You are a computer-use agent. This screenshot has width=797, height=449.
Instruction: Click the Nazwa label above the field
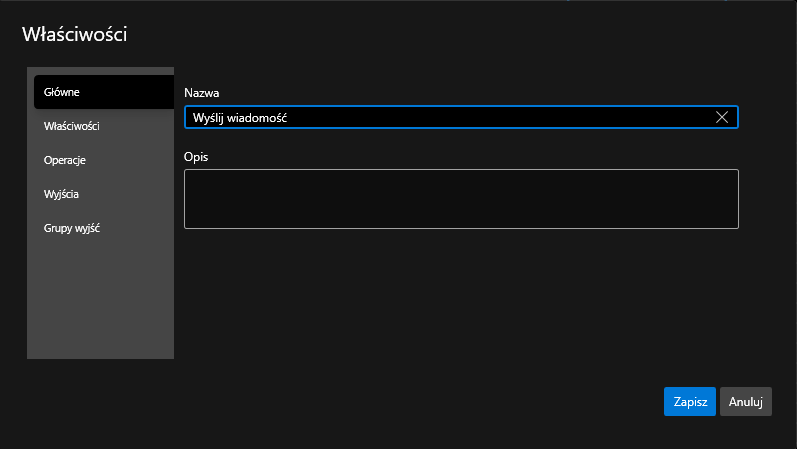(x=202, y=92)
